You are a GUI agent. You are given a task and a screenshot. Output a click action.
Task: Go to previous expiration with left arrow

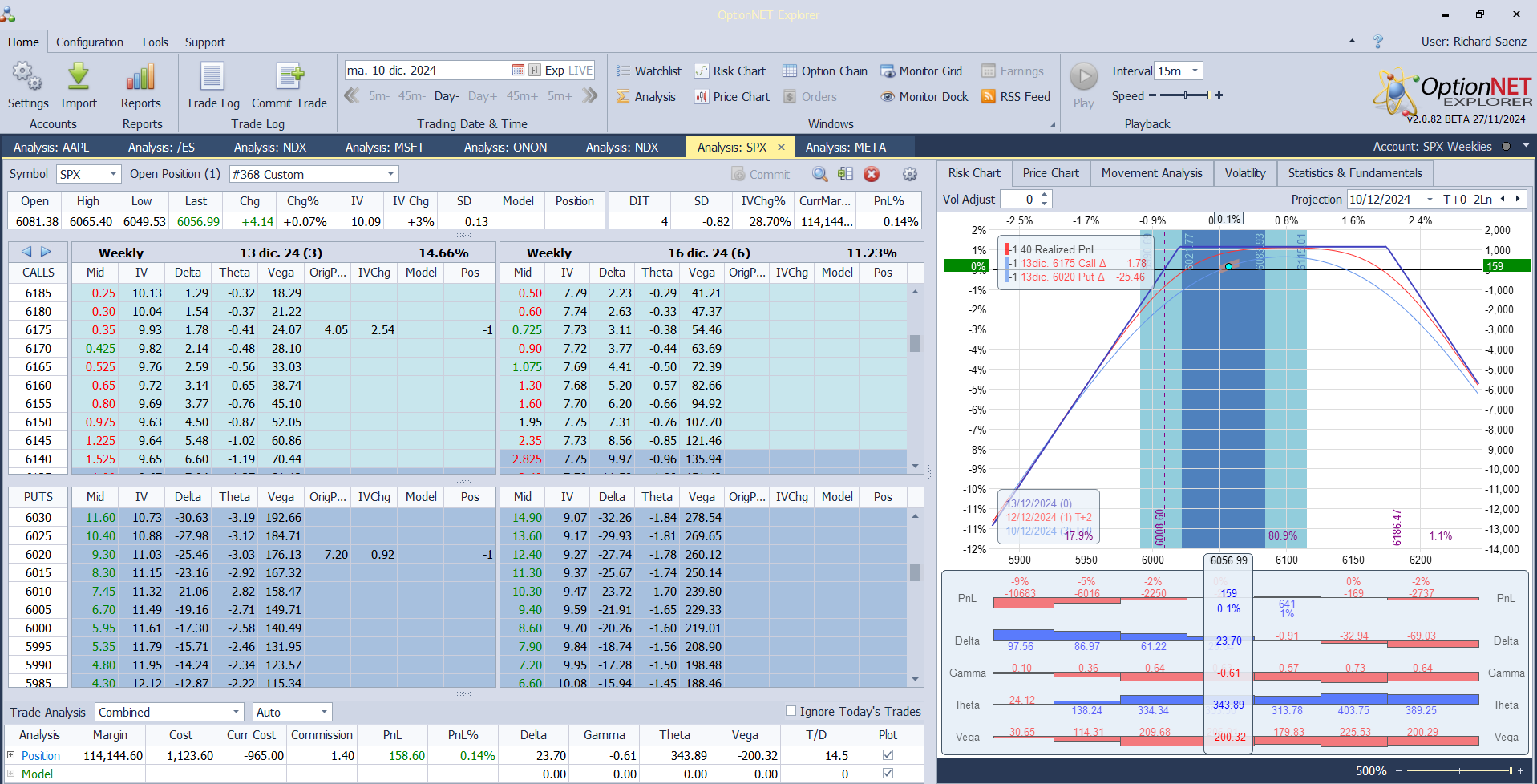click(x=26, y=252)
